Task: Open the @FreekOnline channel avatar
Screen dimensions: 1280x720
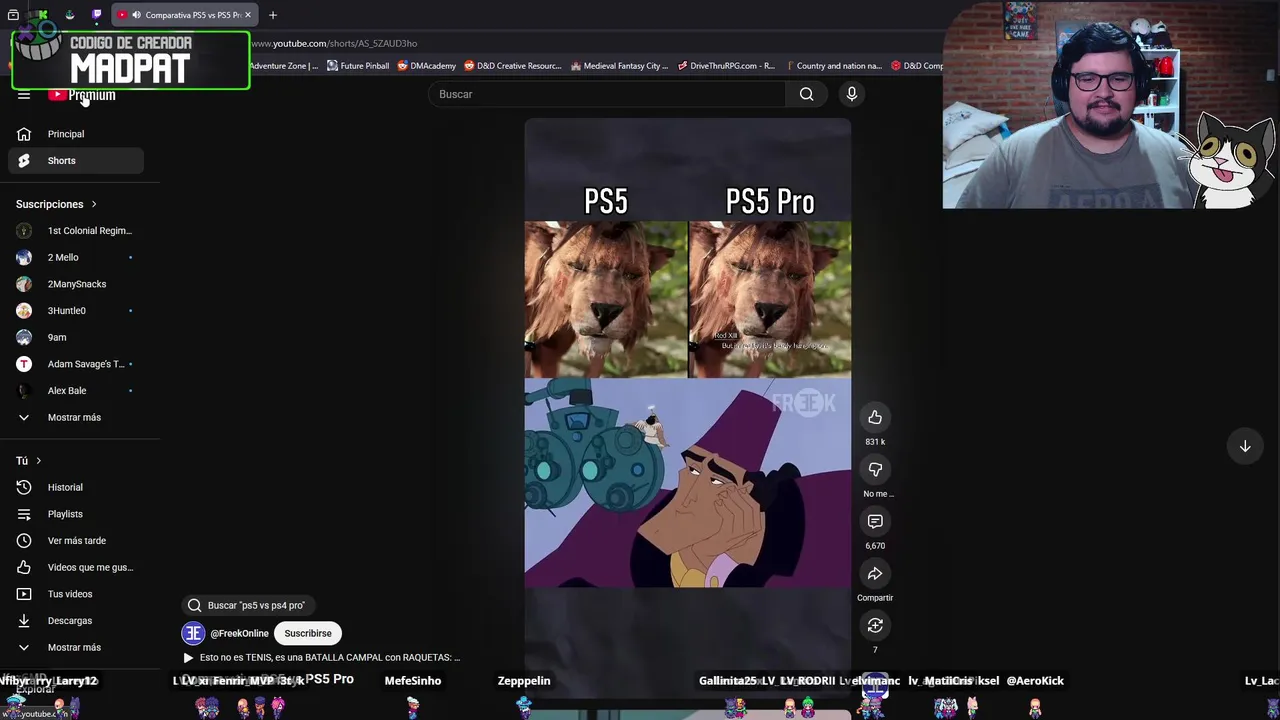Action: coord(193,633)
